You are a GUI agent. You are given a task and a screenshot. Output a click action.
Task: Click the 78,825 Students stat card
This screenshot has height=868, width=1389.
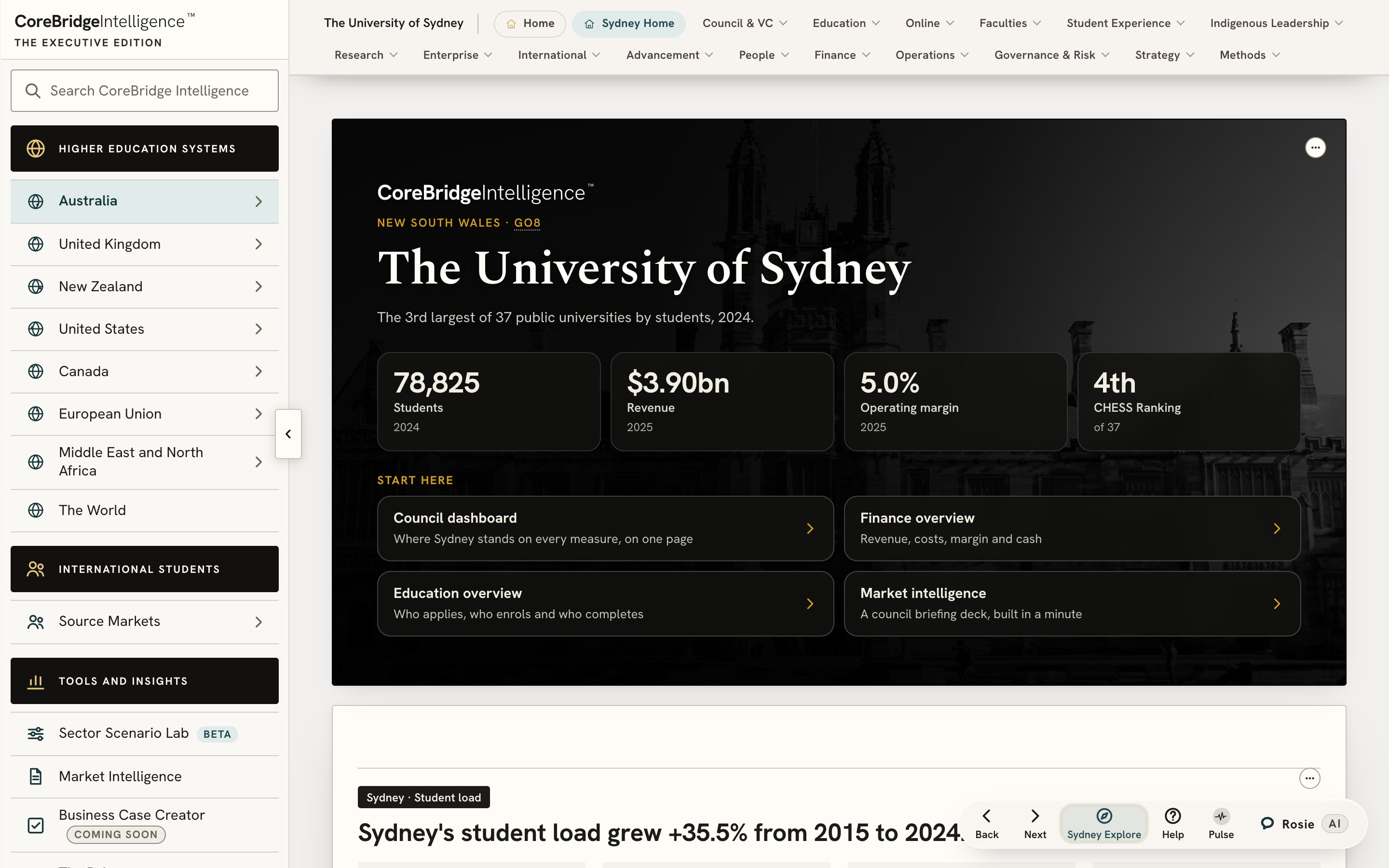489,402
